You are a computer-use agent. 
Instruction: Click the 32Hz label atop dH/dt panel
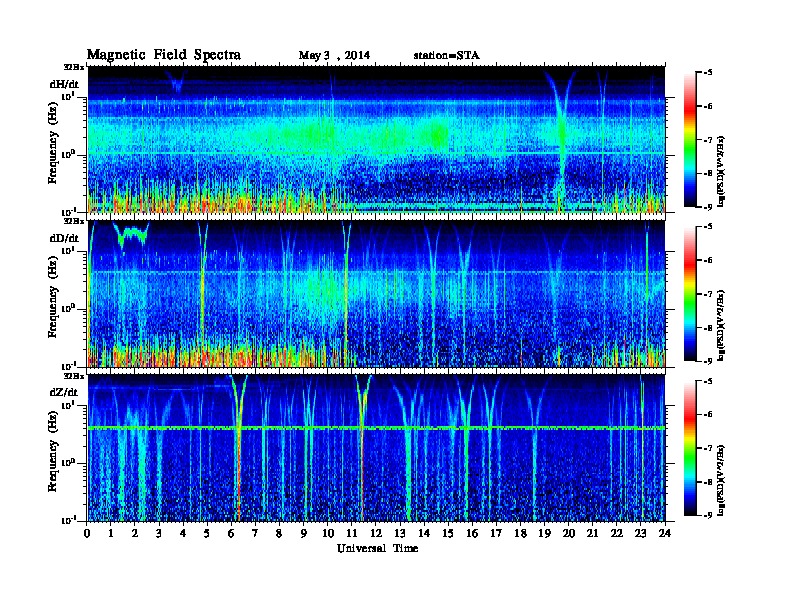click(74, 67)
